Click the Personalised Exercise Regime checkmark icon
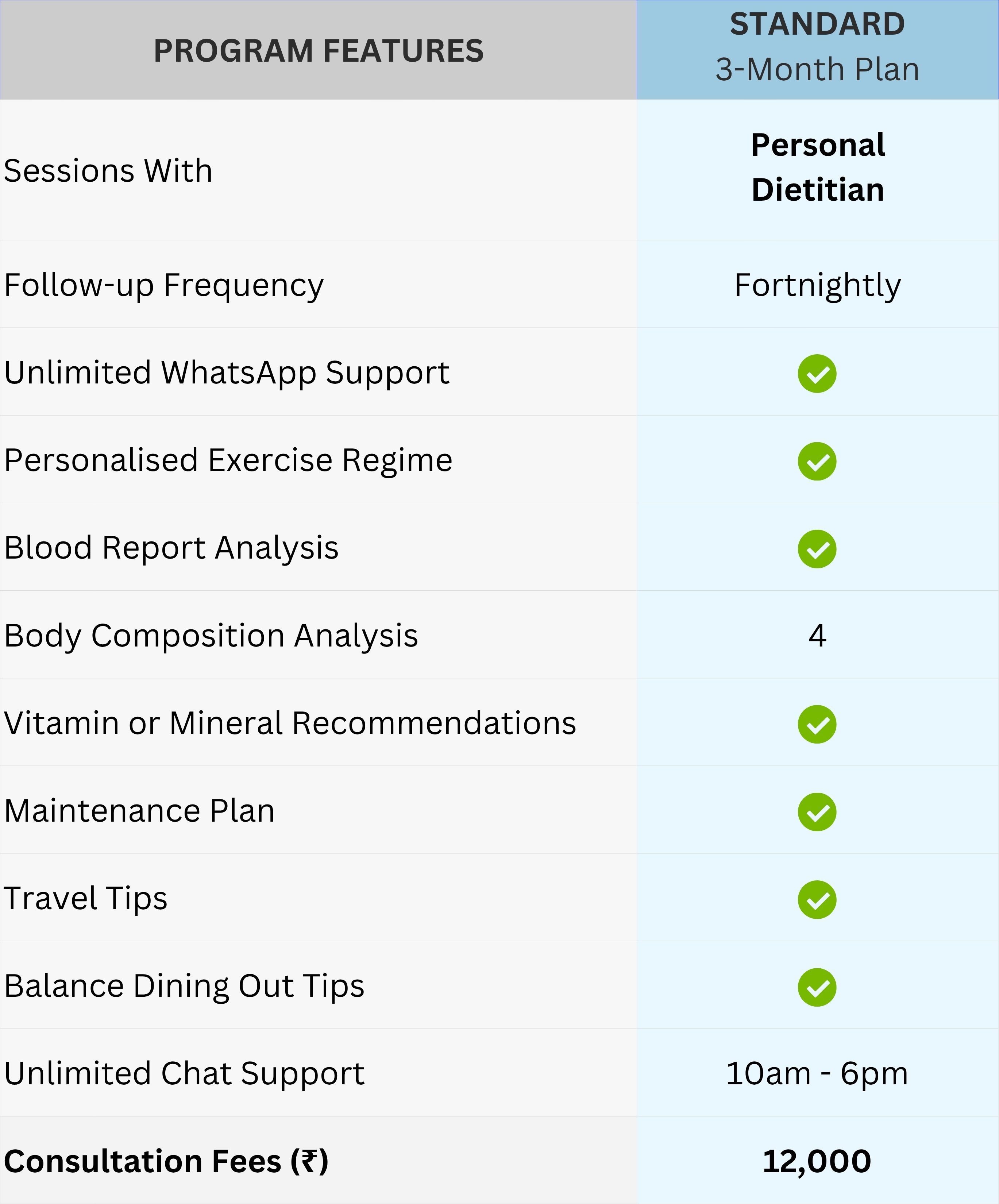Viewport: 999px width, 1204px height. (x=817, y=462)
